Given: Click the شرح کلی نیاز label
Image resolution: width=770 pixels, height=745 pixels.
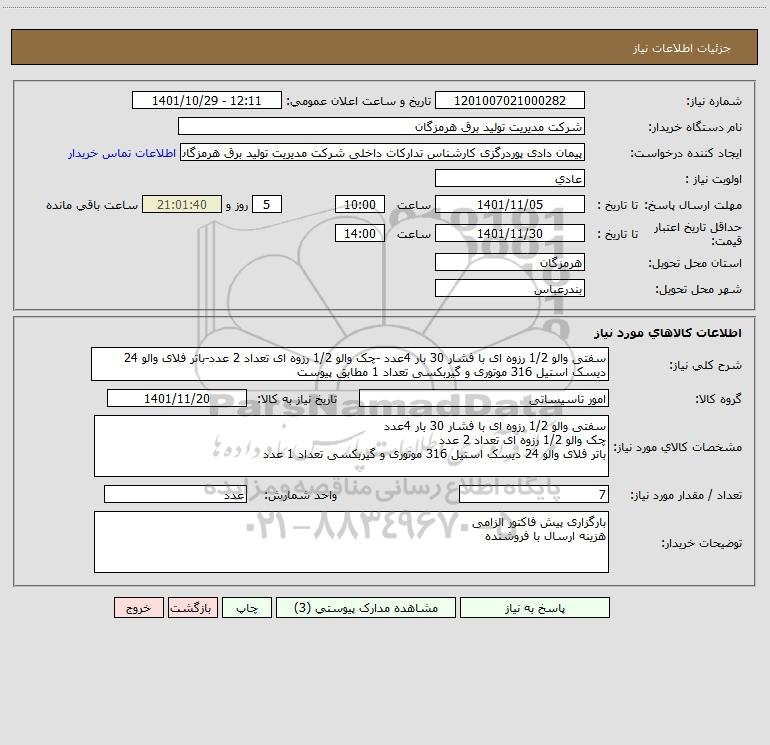Looking at the screenshot, I should click(706, 365).
